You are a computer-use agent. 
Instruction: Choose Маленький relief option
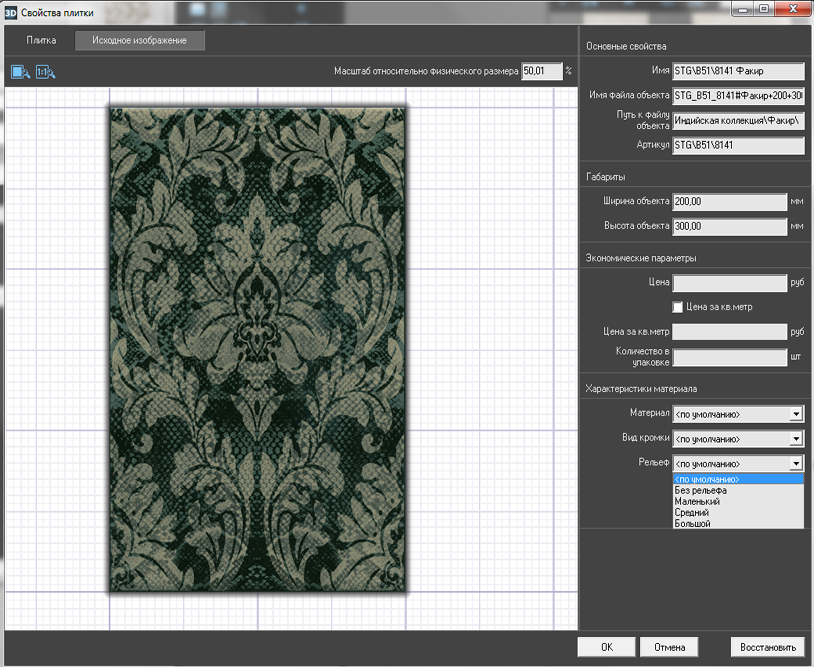(698, 501)
